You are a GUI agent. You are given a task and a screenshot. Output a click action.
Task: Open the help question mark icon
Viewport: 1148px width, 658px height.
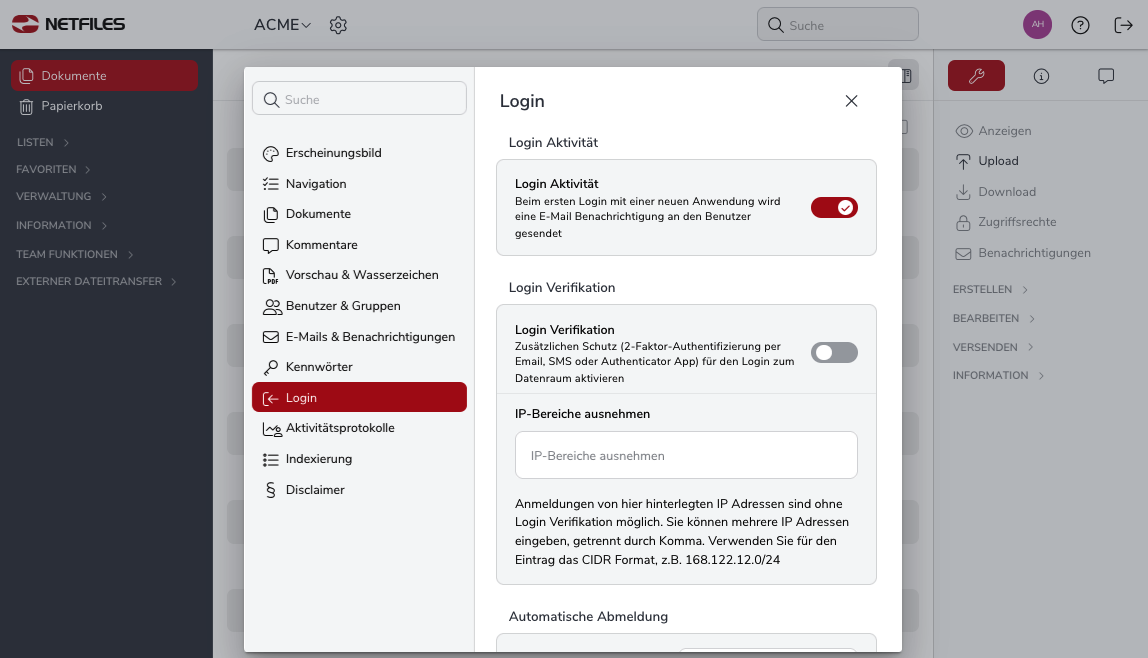(x=1080, y=25)
